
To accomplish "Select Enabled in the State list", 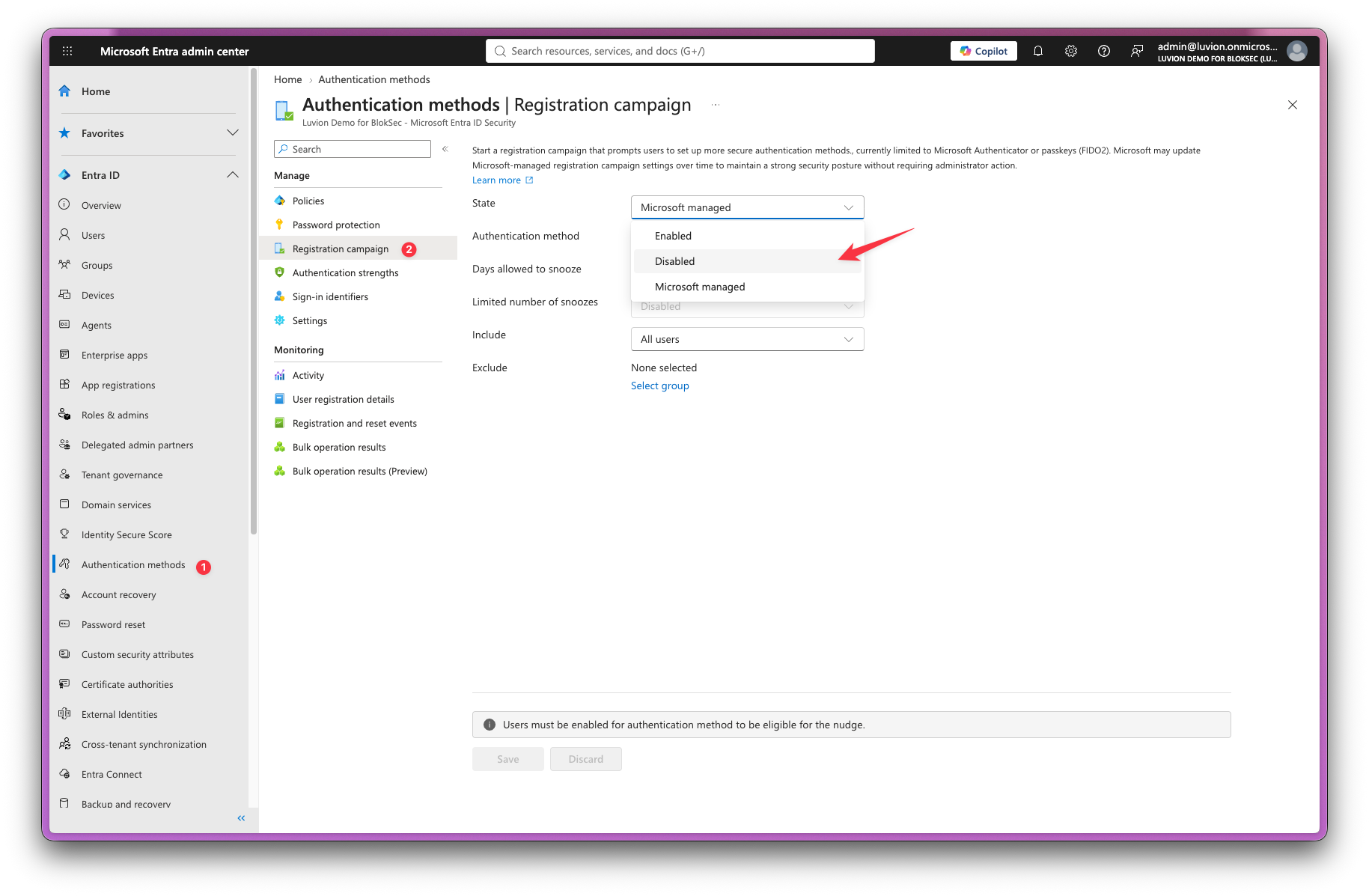I will [747, 236].
